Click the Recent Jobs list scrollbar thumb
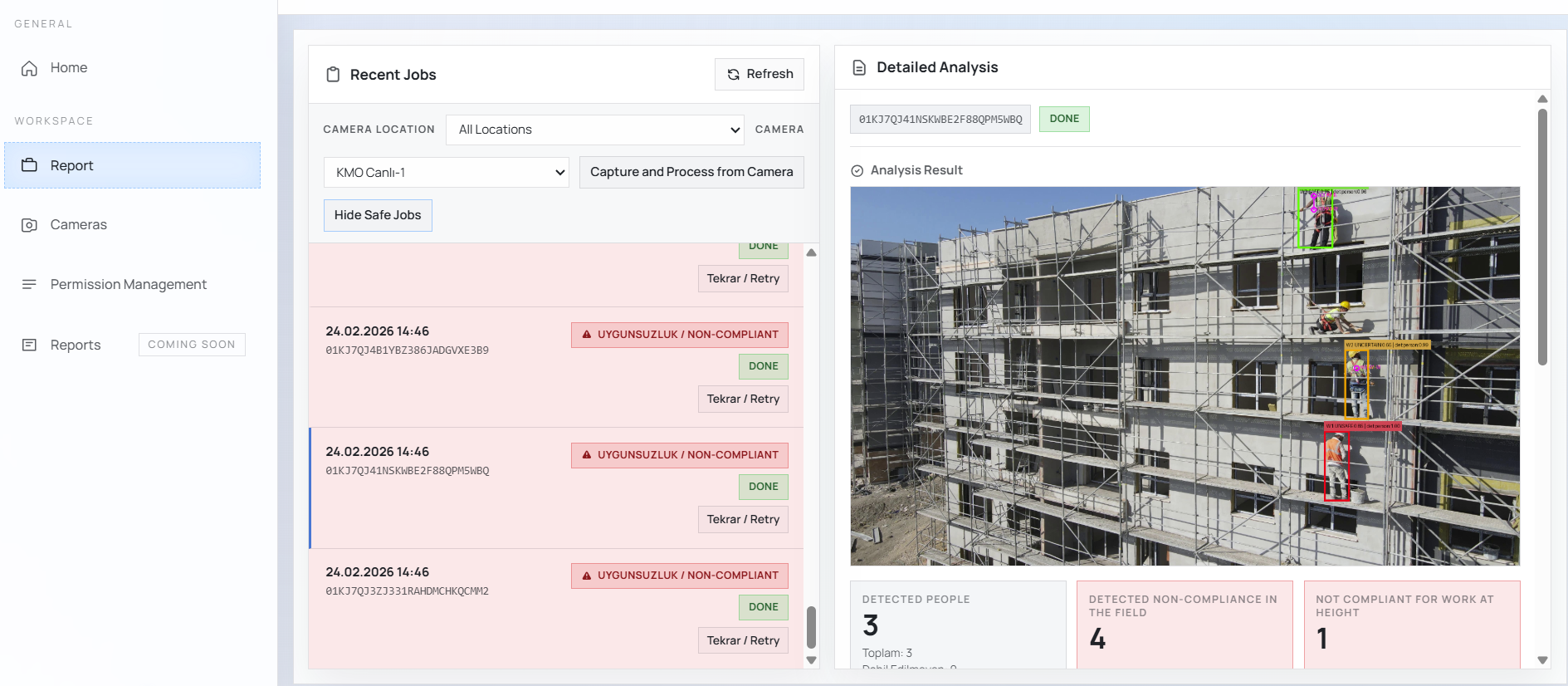 click(811, 627)
